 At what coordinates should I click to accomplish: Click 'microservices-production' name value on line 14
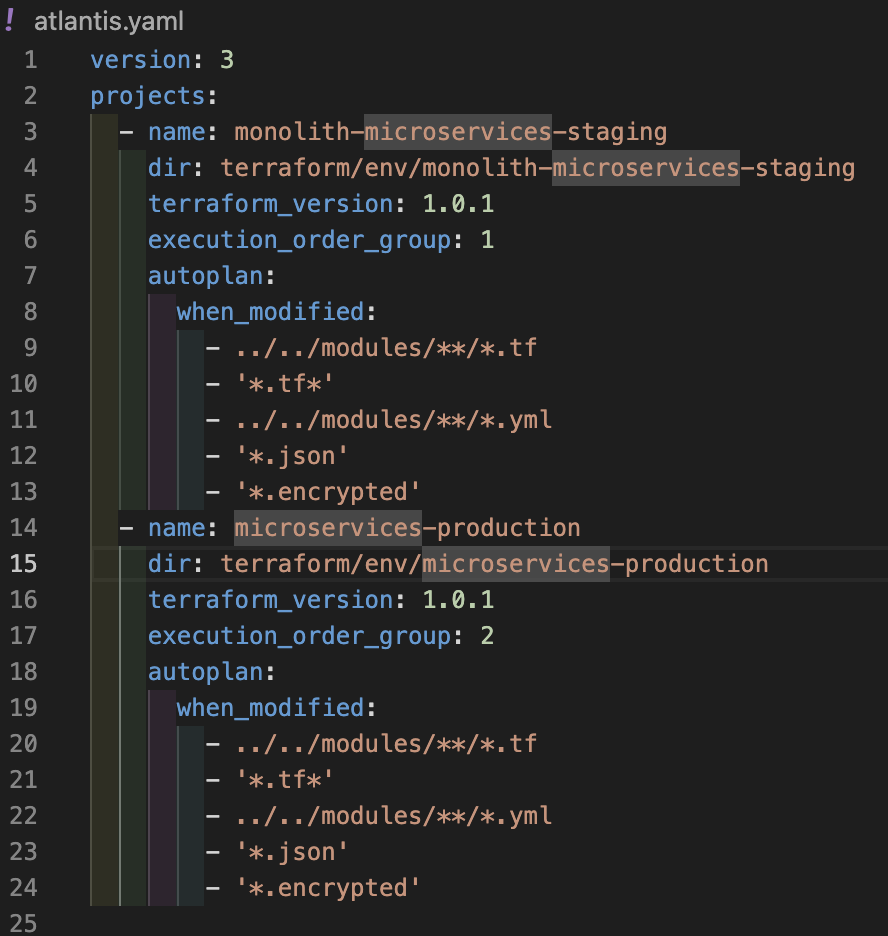[x=407, y=528]
